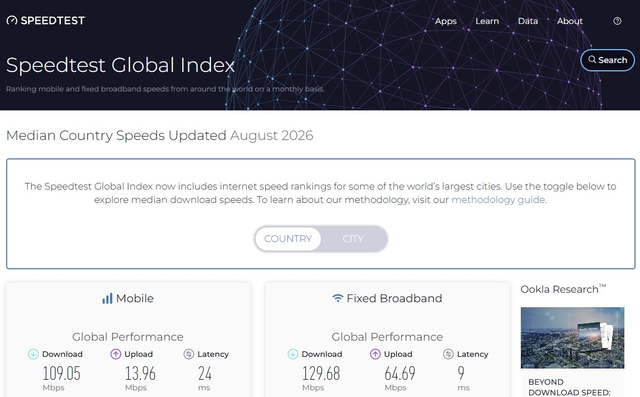The height and width of the screenshot is (397, 640).
Task: Click the Mobile heading
Action: [x=135, y=298]
